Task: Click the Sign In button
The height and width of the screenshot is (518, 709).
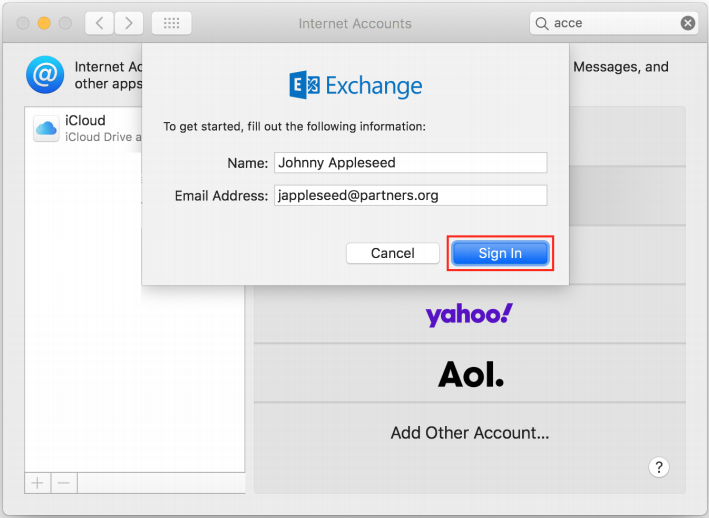Action: tap(500, 253)
